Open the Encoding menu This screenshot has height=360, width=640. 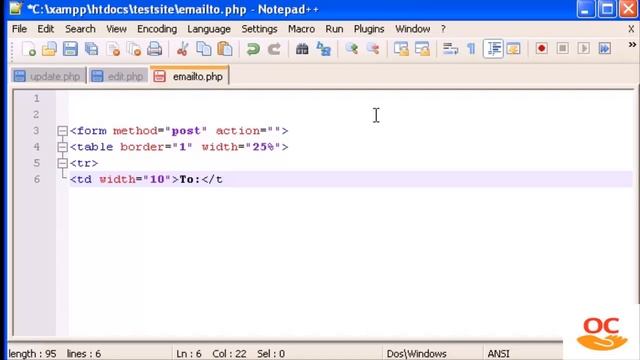(157, 29)
